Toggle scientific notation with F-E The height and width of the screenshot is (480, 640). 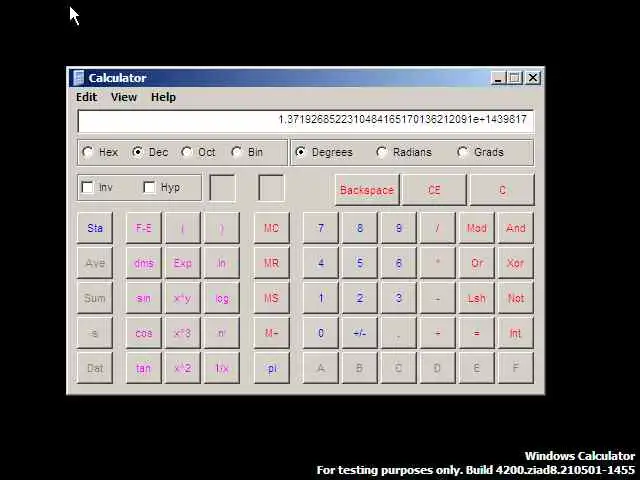coord(144,228)
